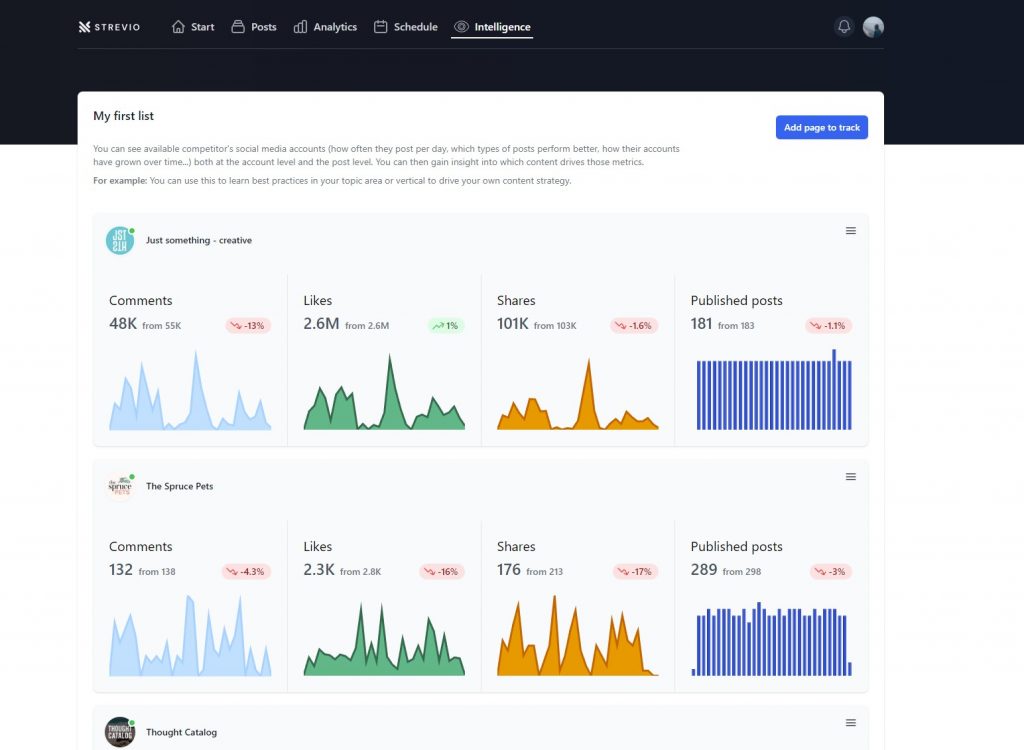Click the Thought Catalog avatar

(120, 732)
